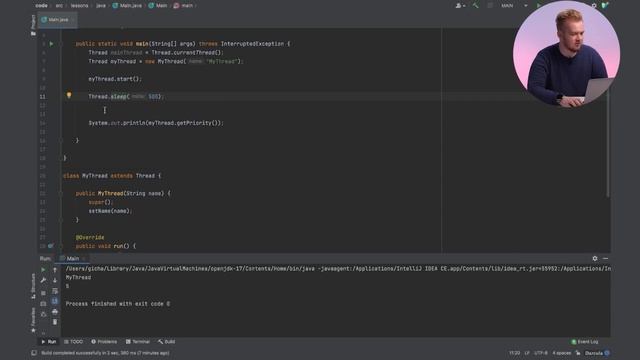Toggle scroll to end in console
The image size is (640, 360).
55,301
